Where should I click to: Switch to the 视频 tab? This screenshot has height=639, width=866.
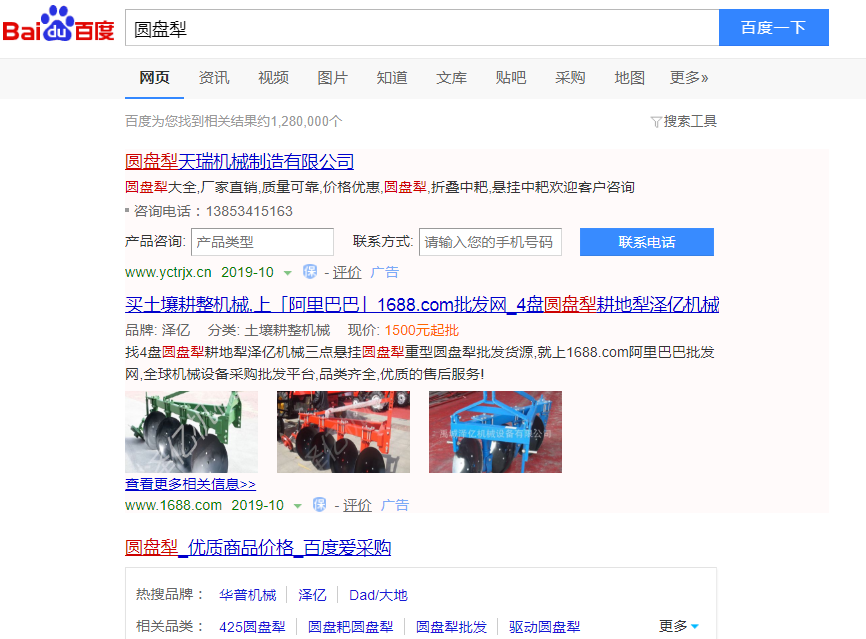pyautogui.click(x=273, y=78)
